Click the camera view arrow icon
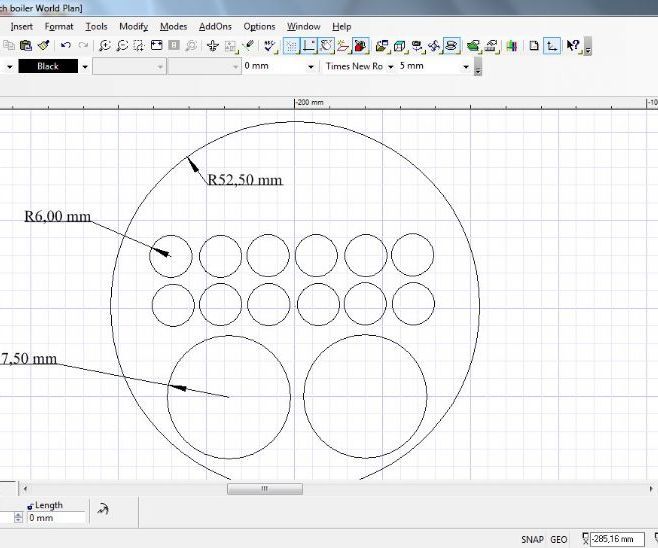 coord(417,46)
